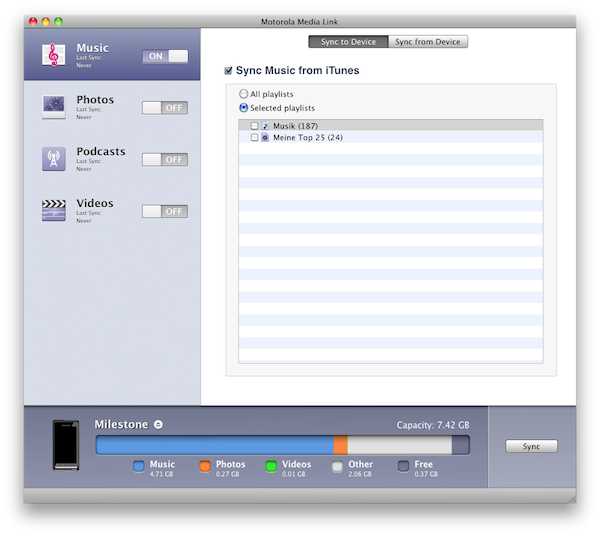Check the Musik (187) playlist checkbox
The width and height of the screenshot is (600, 536).
point(254,125)
